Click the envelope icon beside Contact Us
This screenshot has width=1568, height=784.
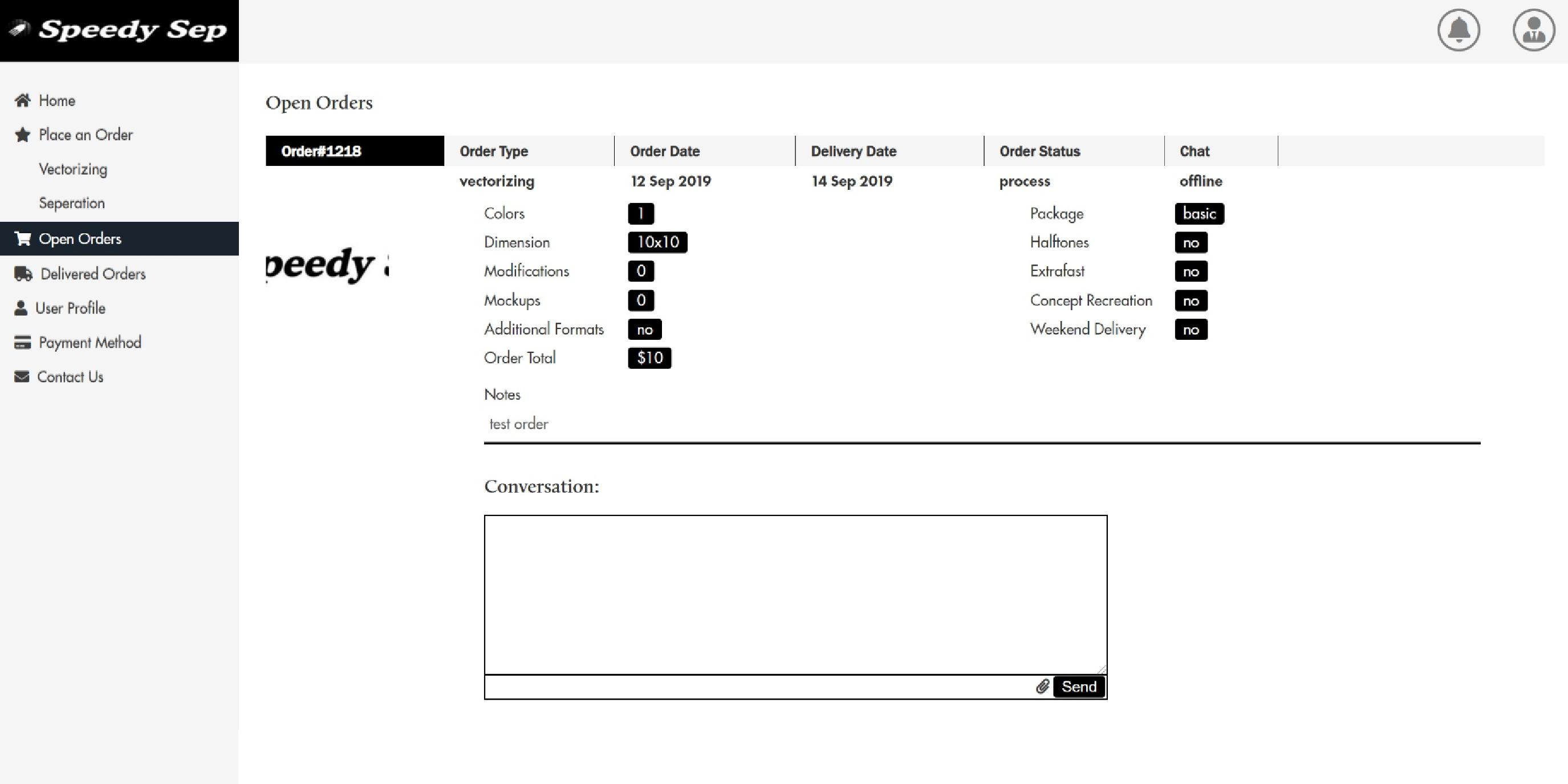[x=22, y=377]
